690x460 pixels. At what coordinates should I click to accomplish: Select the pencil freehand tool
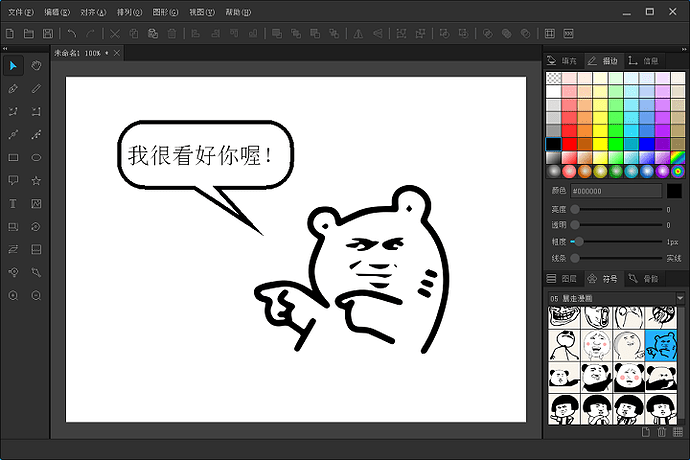tap(36, 89)
